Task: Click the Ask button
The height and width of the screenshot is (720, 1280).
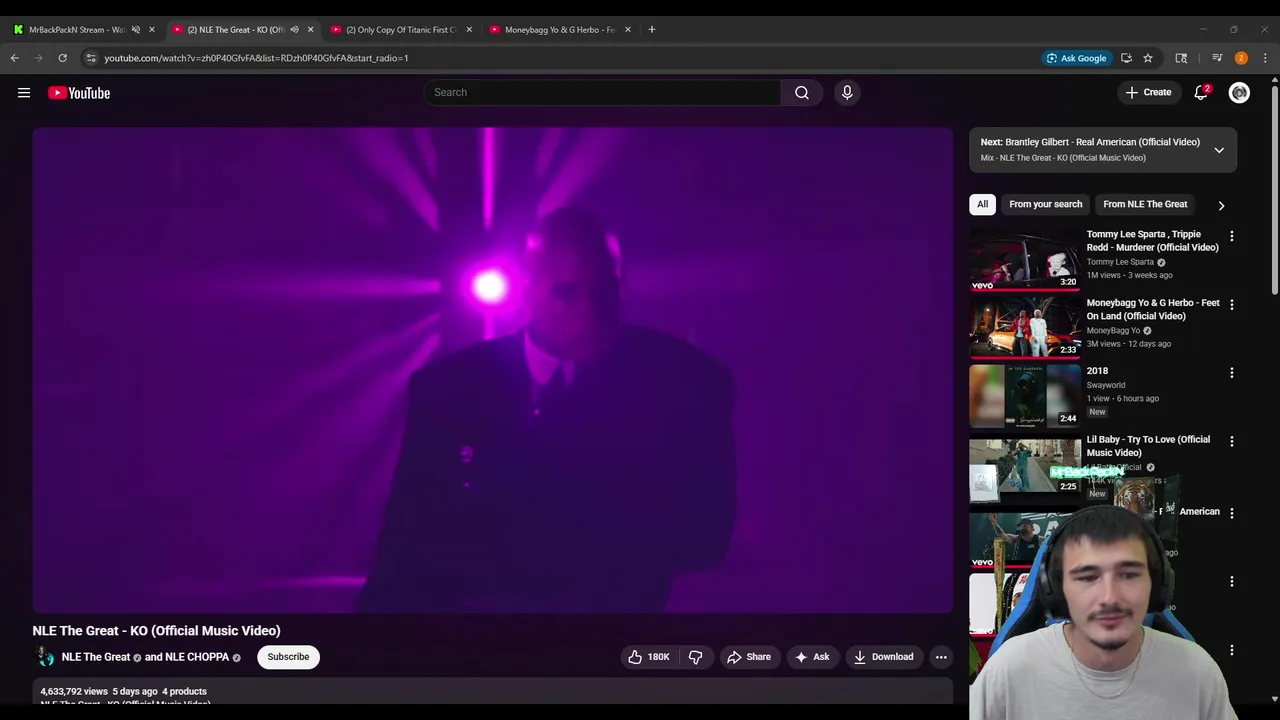Action: (812, 657)
